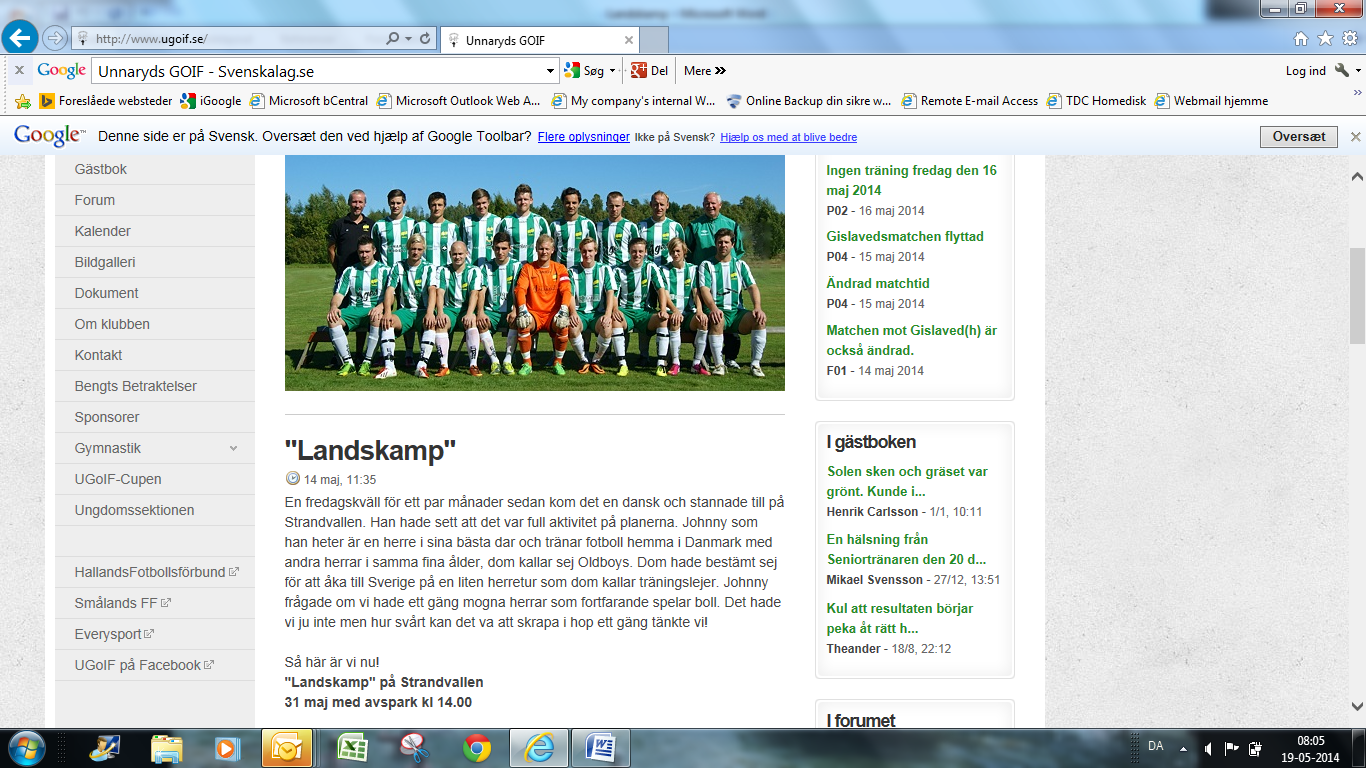The image size is (1366, 768).
Task: Click the team photo image
Action: click(x=534, y=272)
